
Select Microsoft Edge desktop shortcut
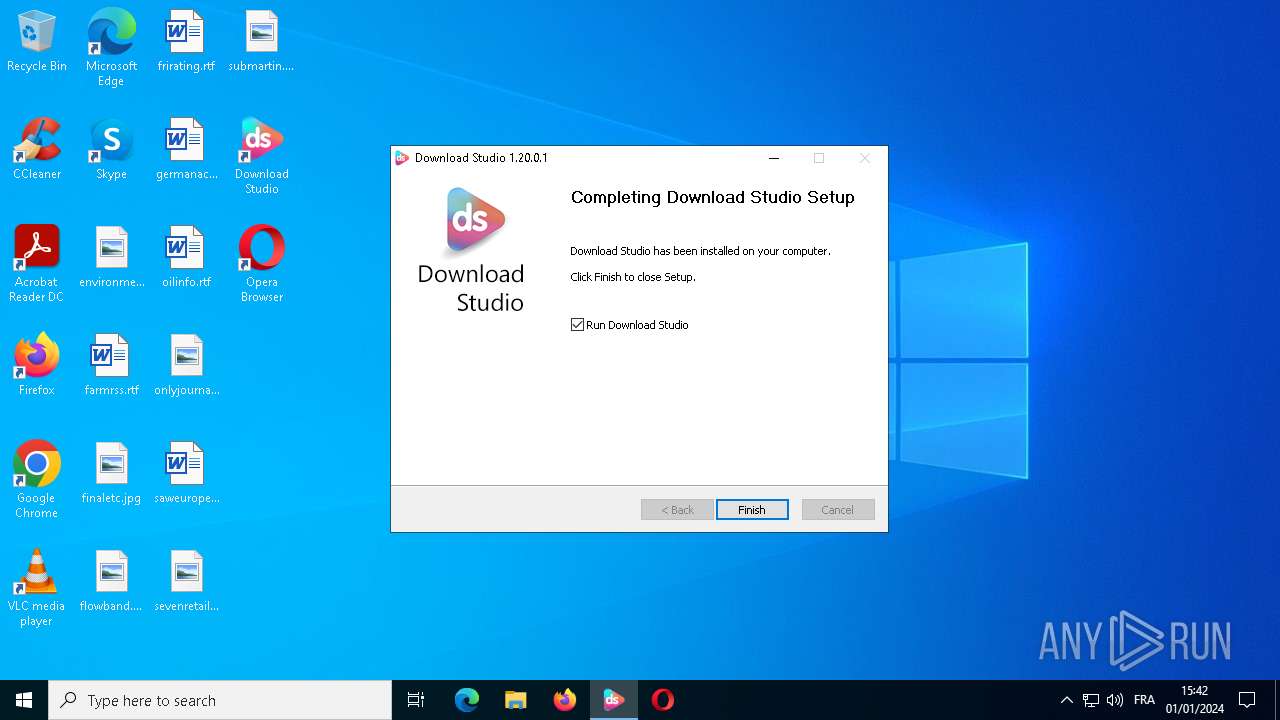point(111,47)
